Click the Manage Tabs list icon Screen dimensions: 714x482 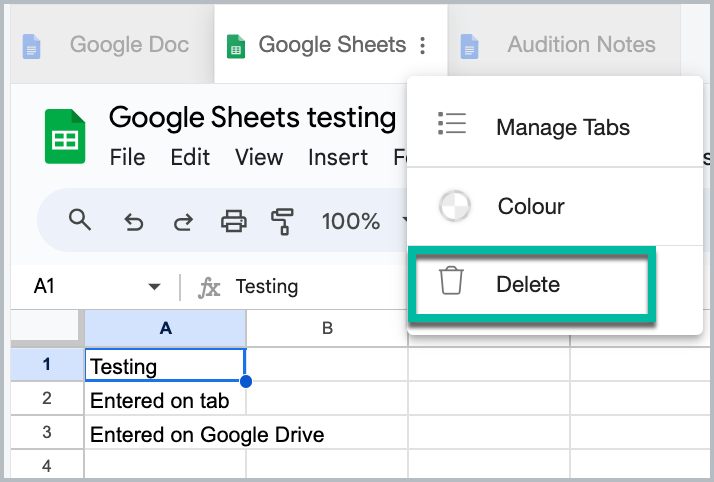(452, 123)
